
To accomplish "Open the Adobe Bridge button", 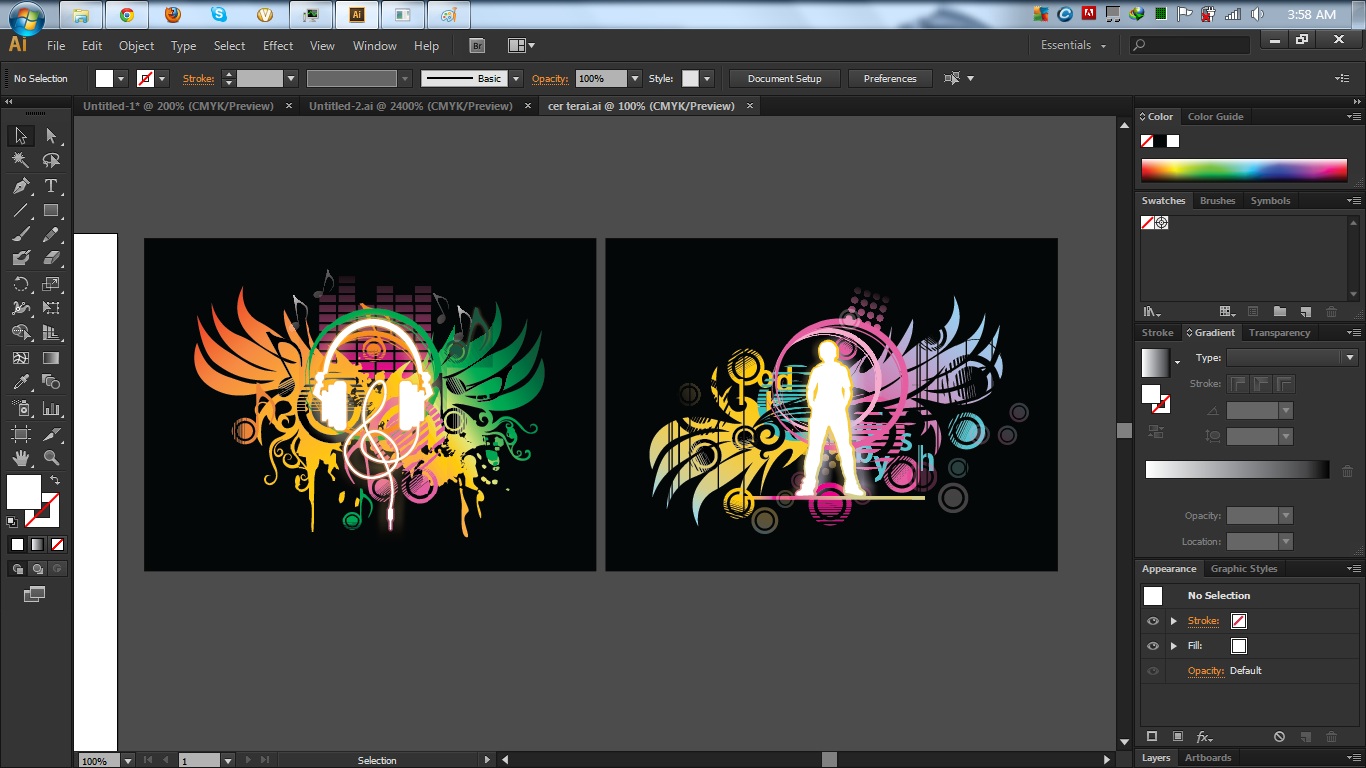I will (x=476, y=45).
